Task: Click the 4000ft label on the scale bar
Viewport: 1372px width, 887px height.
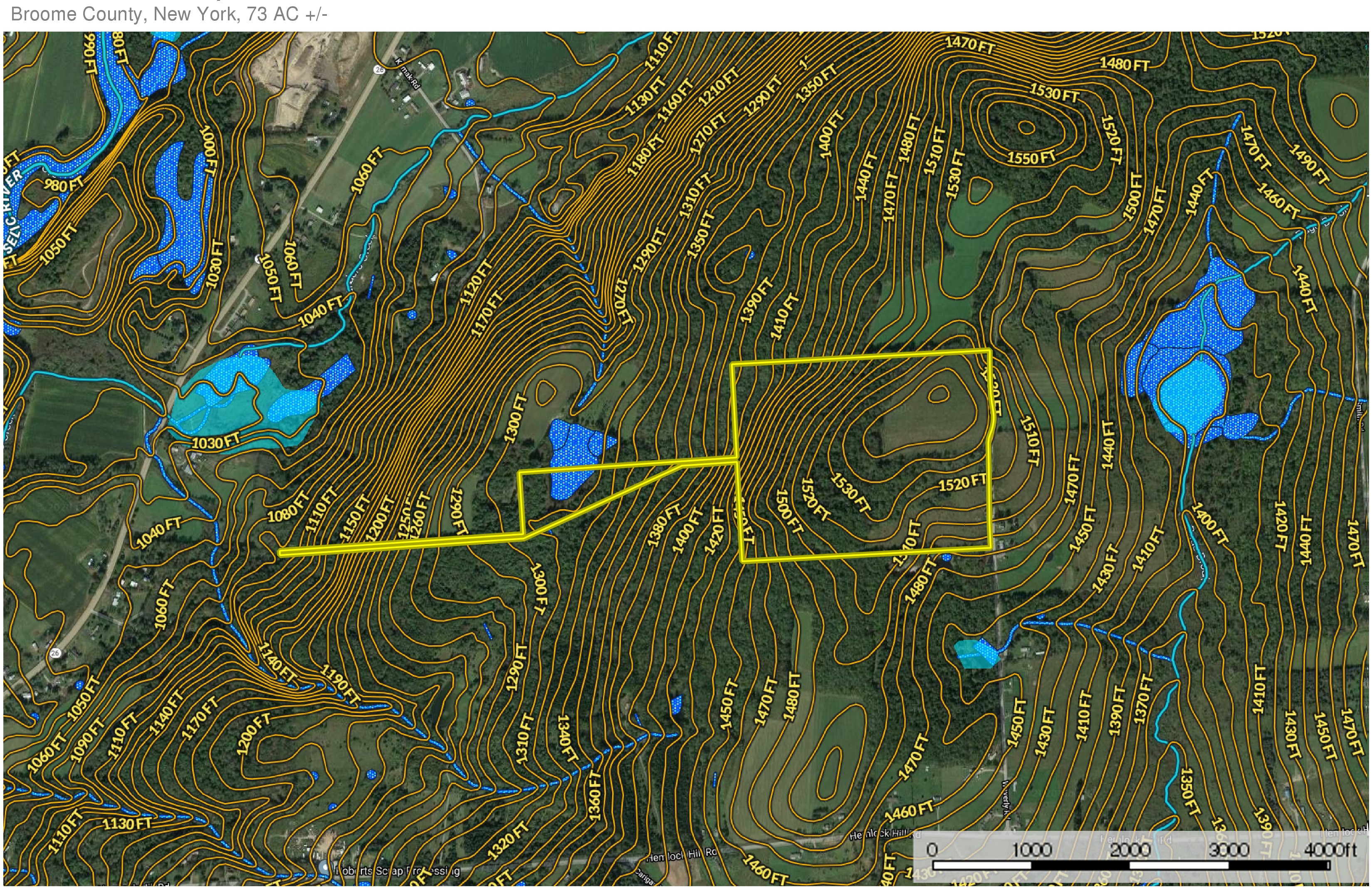Action: [x=1330, y=850]
